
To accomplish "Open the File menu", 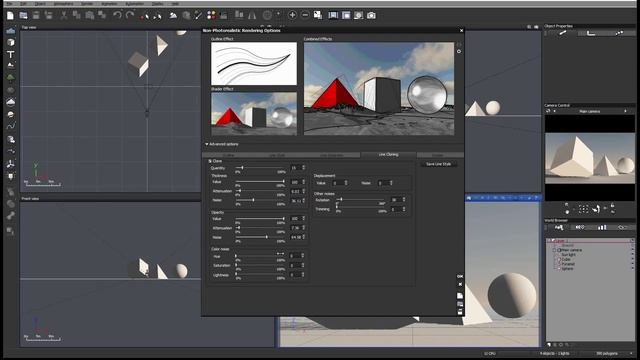I will 9,4.
